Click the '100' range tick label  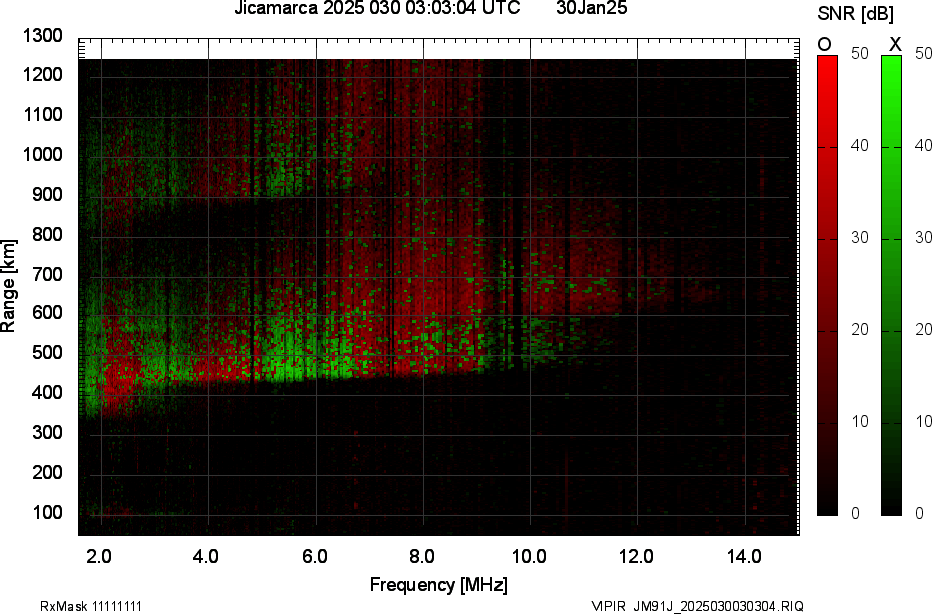click(47, 512)
